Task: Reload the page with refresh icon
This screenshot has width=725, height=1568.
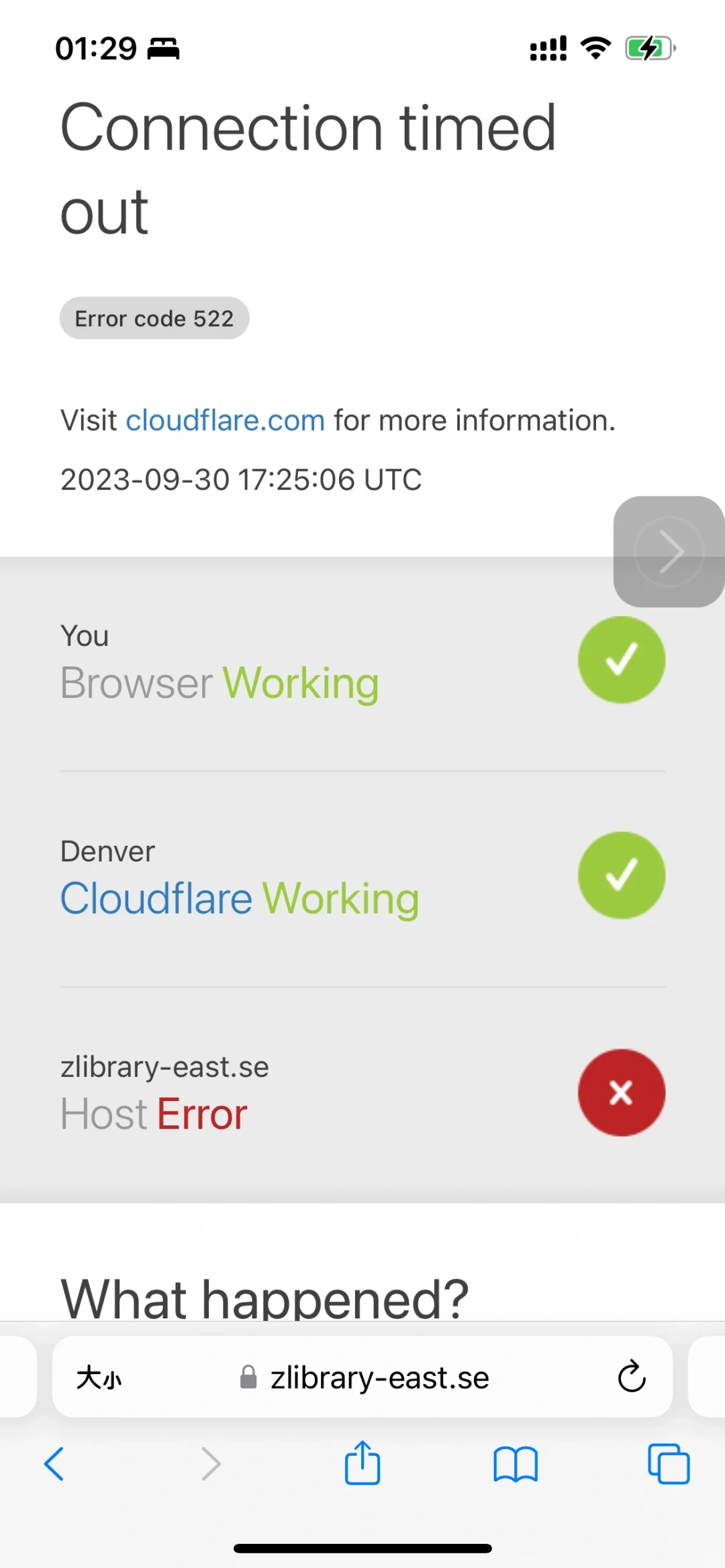Action: coord(632,1377)
